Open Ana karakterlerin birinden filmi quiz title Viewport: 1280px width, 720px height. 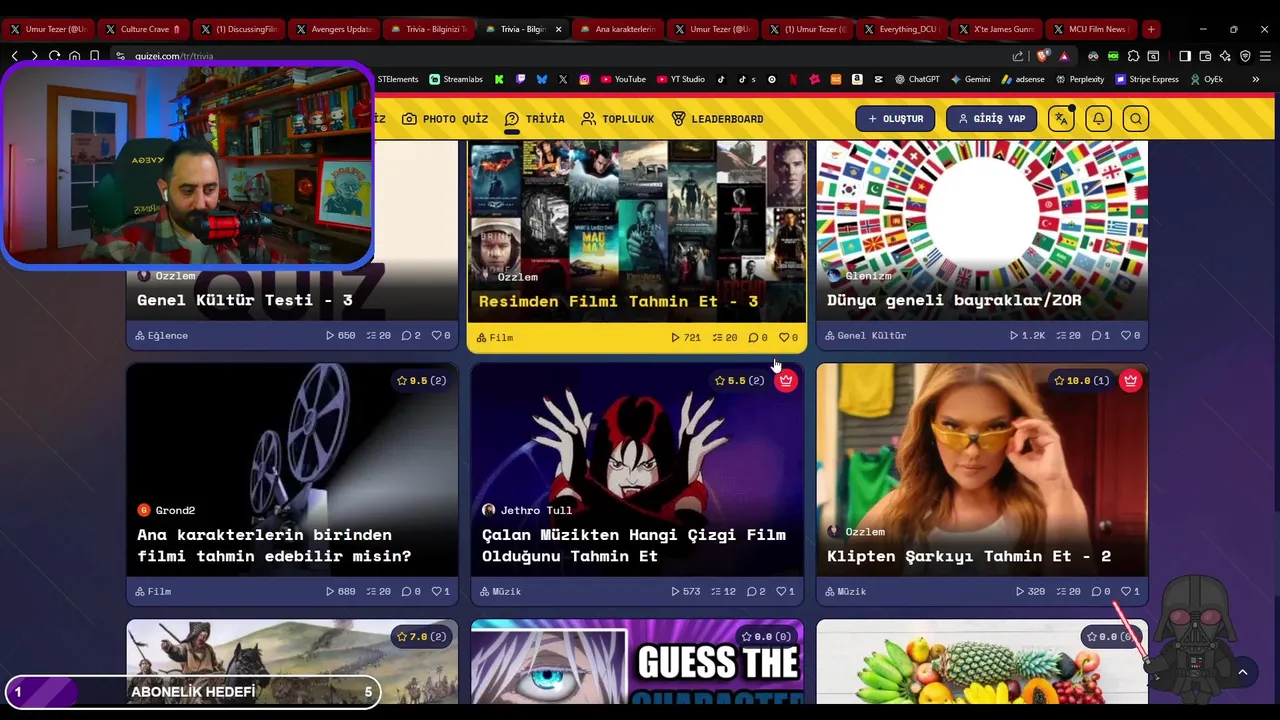(274, 545)
